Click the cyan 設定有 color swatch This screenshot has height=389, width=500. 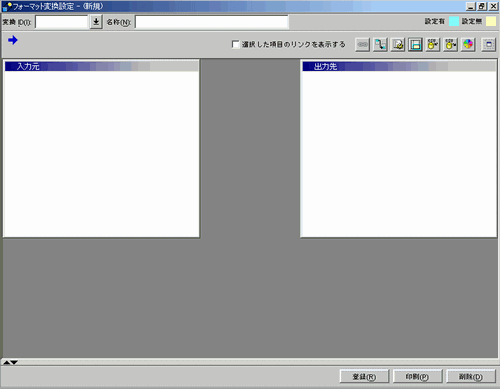(454, 21)
